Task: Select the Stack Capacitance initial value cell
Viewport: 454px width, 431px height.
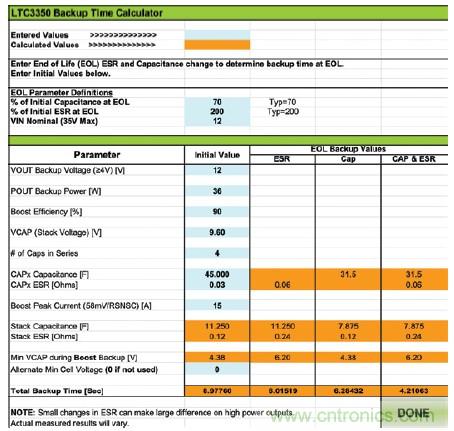Action: 217,326
